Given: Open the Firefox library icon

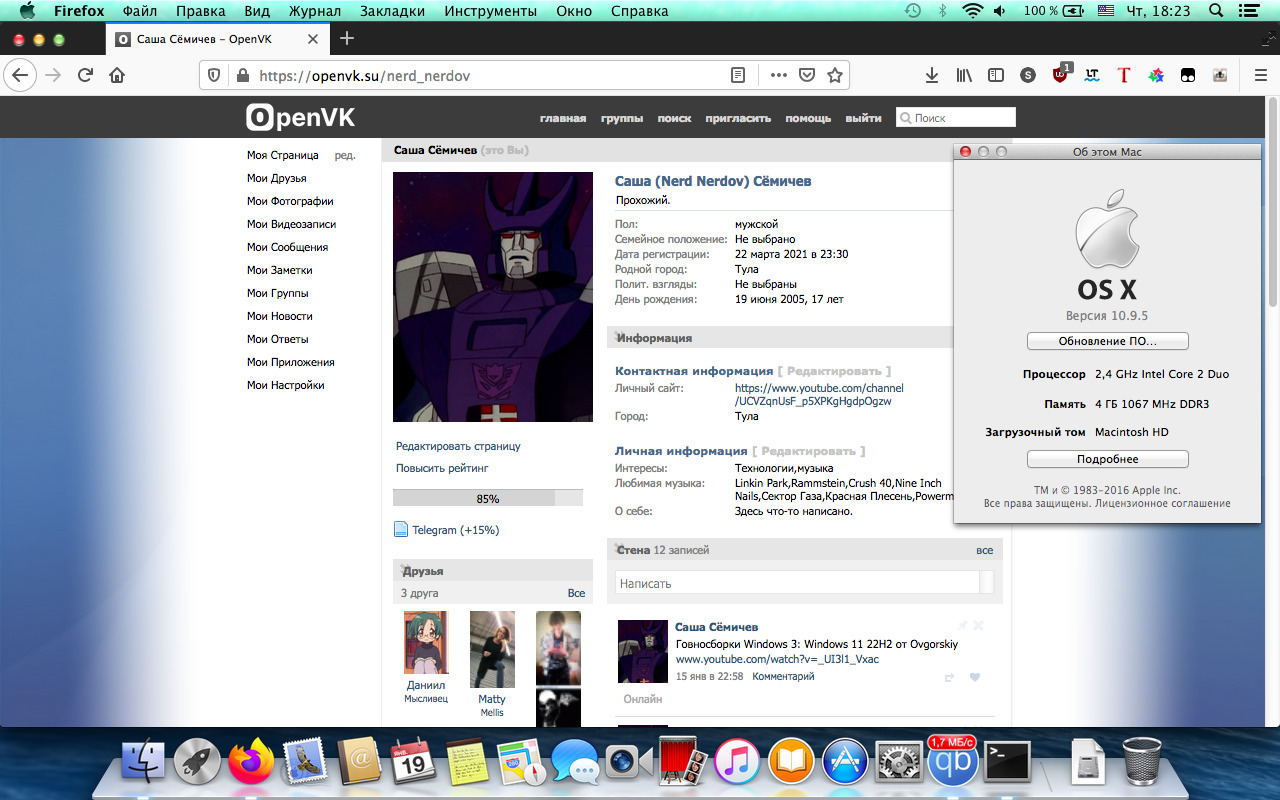Looking at the screenshot, I should (964, 75).
